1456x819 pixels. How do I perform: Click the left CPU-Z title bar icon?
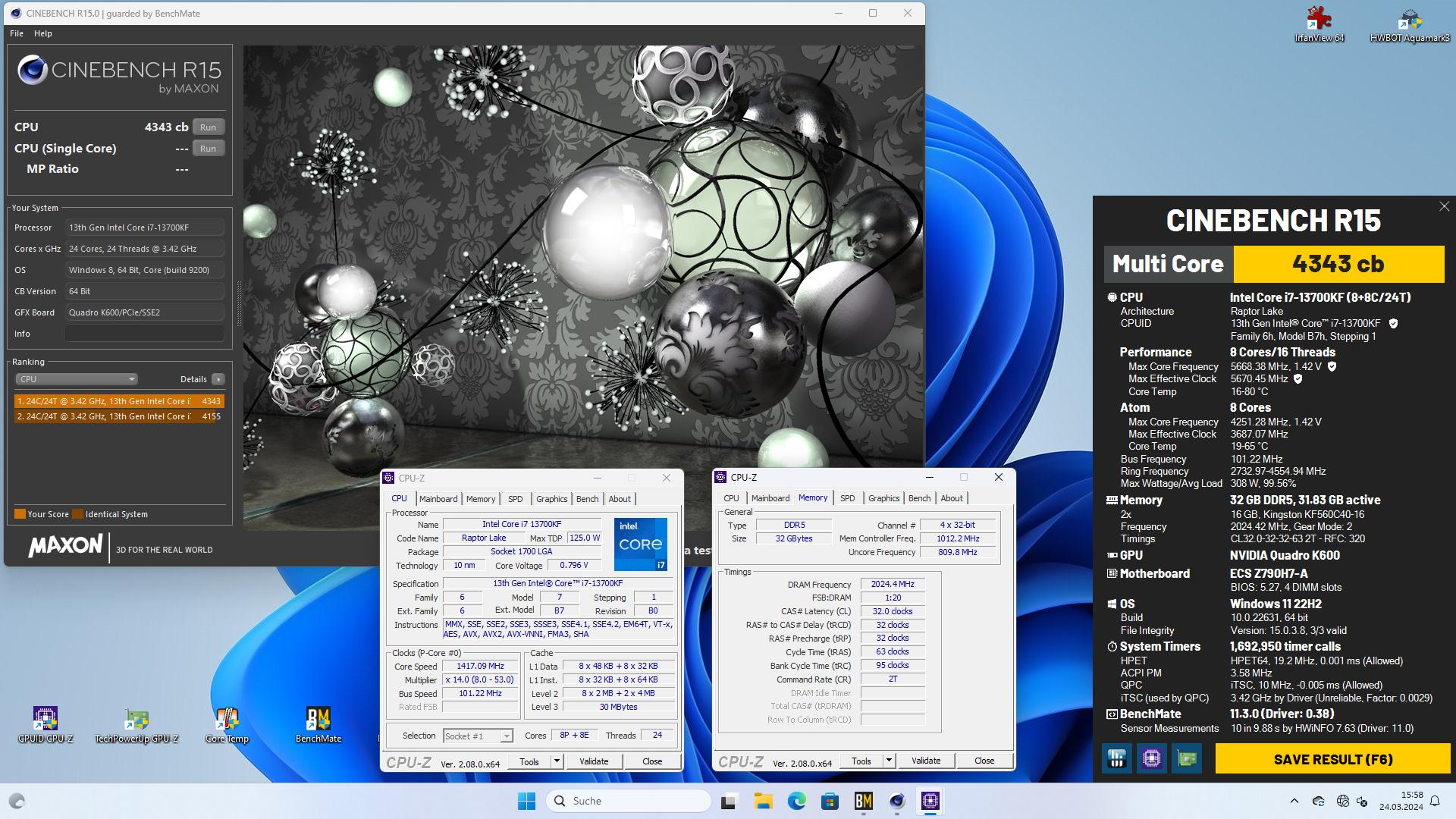tap(389, 478)
